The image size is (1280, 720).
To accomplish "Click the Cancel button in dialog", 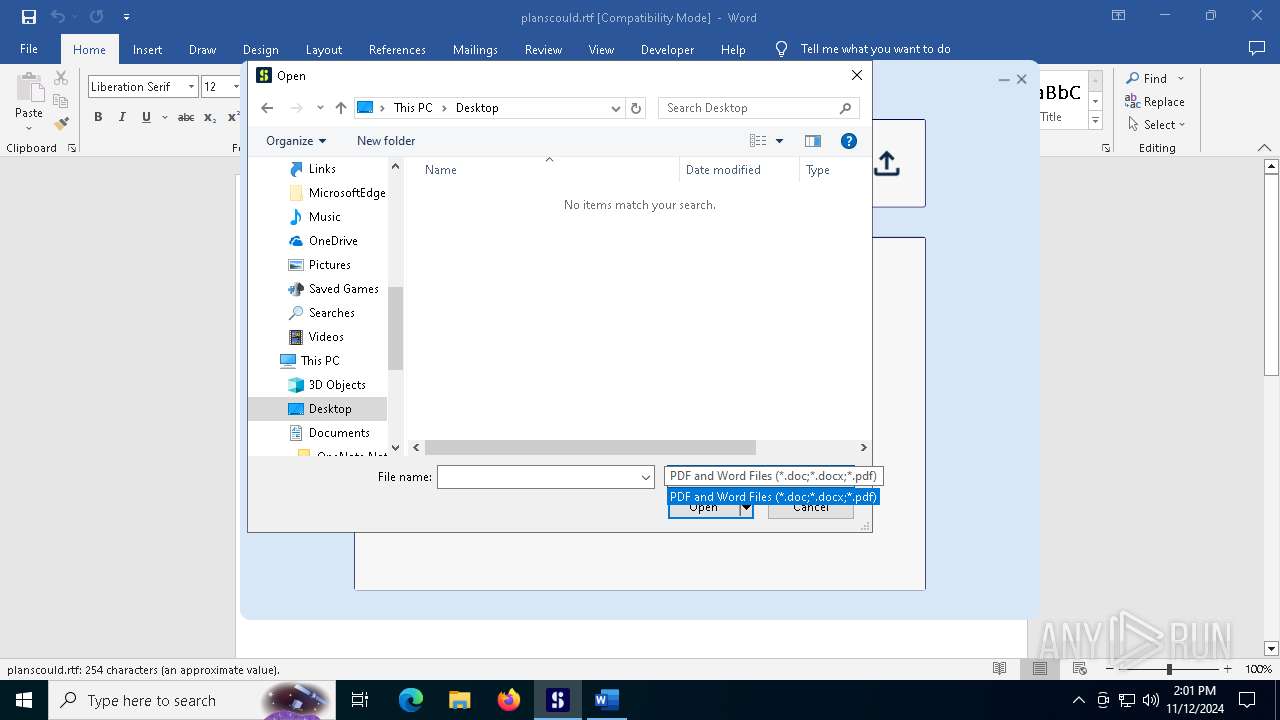I will [x=811, y=508].
